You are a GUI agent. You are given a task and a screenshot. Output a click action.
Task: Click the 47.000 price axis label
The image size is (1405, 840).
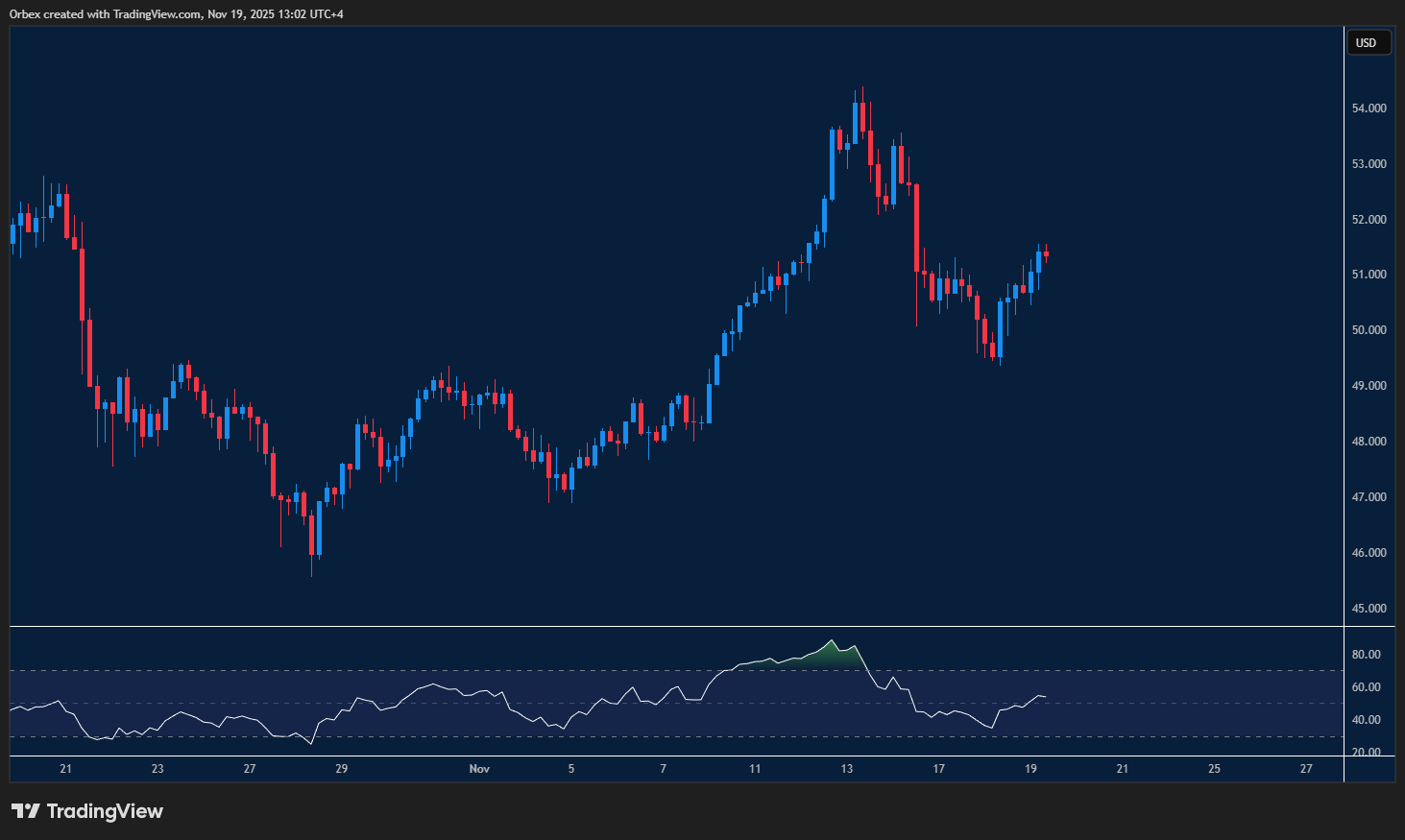point(1369,497)
